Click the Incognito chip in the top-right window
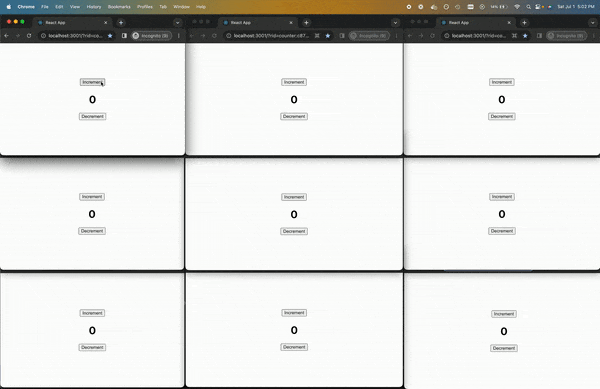This screenshot has height=389, width=600. tap(566, 36)
